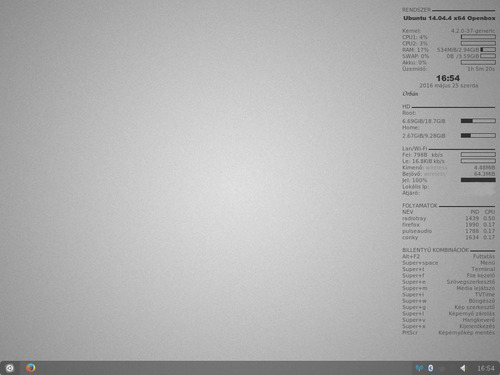Click the '2.67GiB/9.28GiB' home usage
Viewport: 500px width, 375px height.
424,136
